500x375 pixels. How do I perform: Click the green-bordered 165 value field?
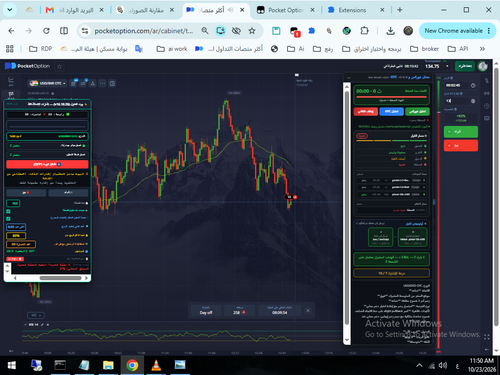point(13,203)
